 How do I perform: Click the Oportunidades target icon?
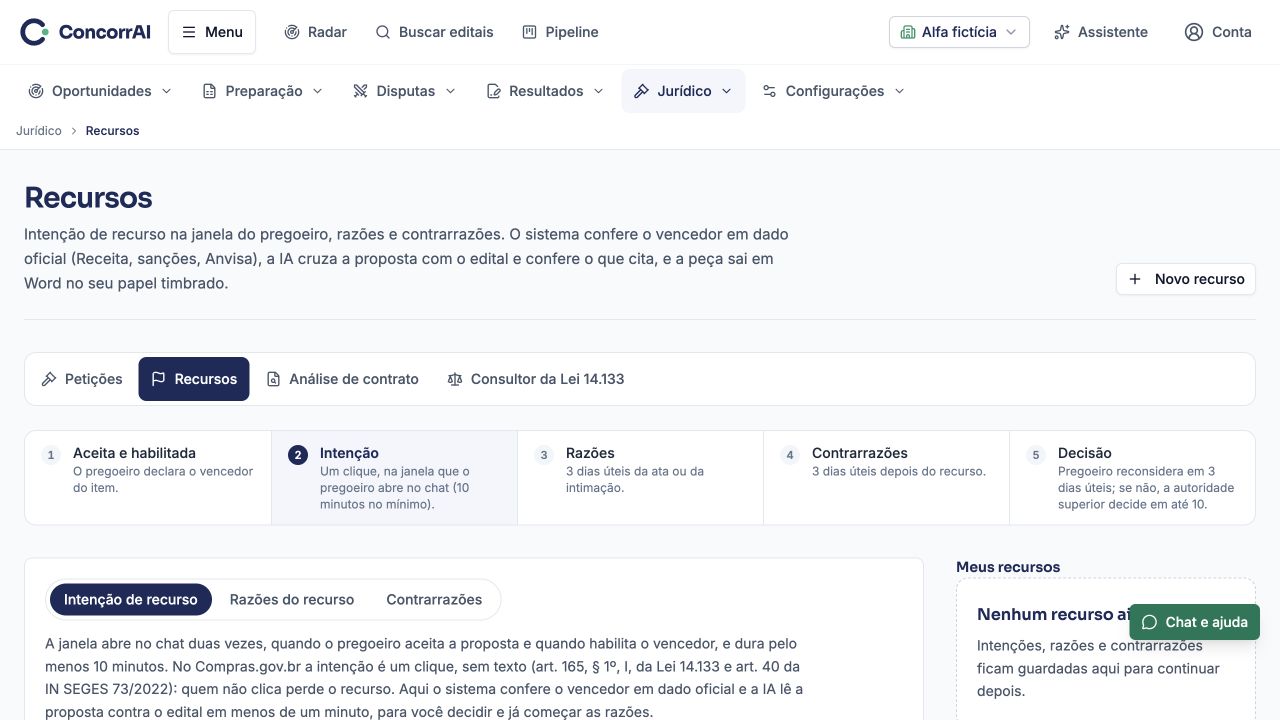click(x=36, y=91)
